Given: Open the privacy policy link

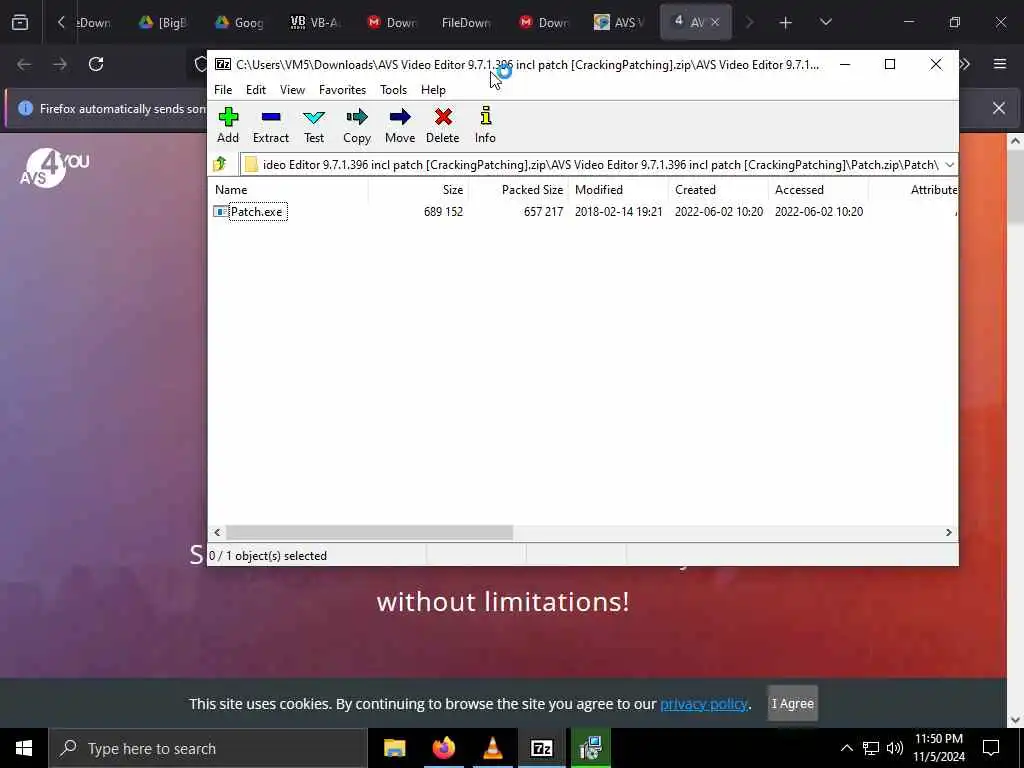Looking at the screenshot, I should tap(703, 704).
